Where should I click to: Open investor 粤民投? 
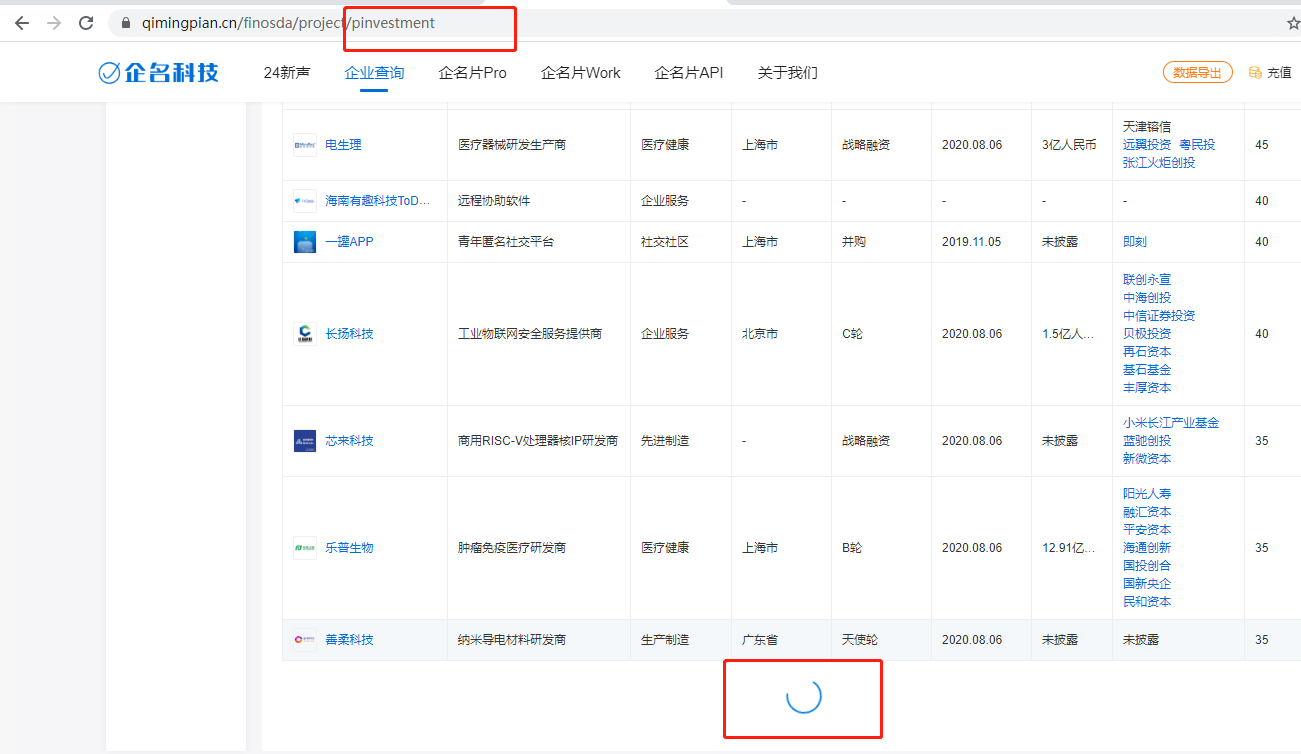click(x=1197, y=145)
